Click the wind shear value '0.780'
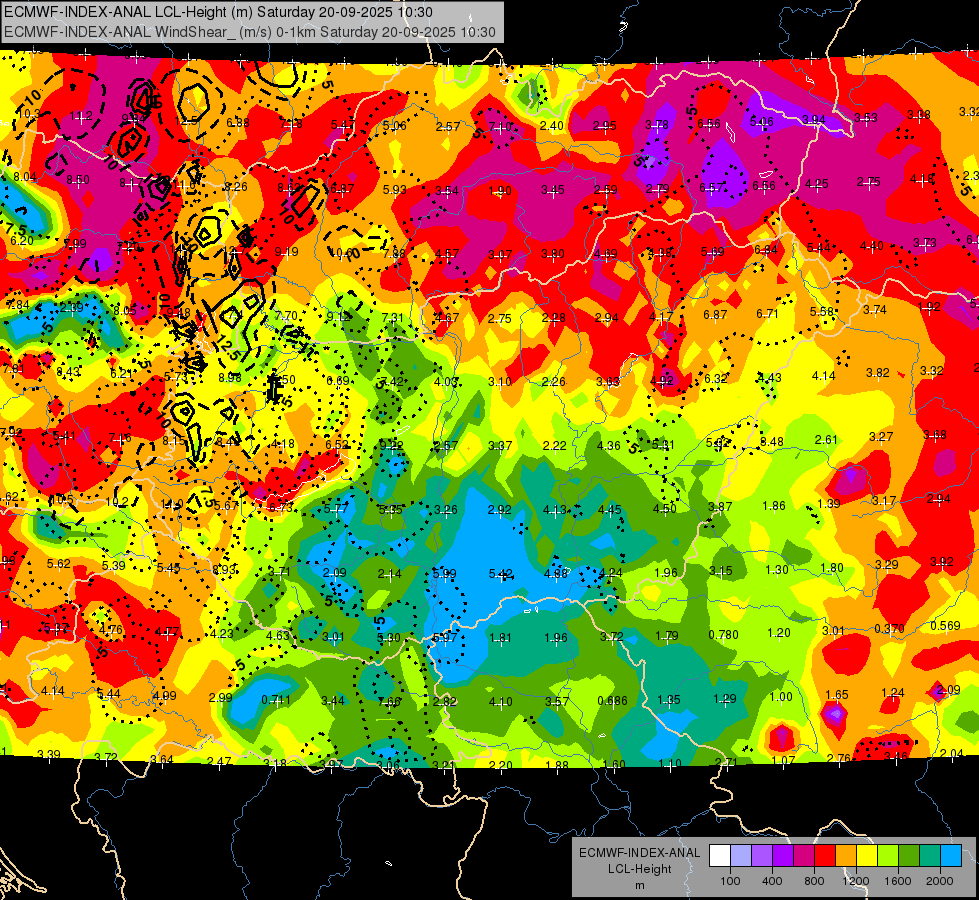This screenshot has height=900, width=979. click(x=723, y=635)
